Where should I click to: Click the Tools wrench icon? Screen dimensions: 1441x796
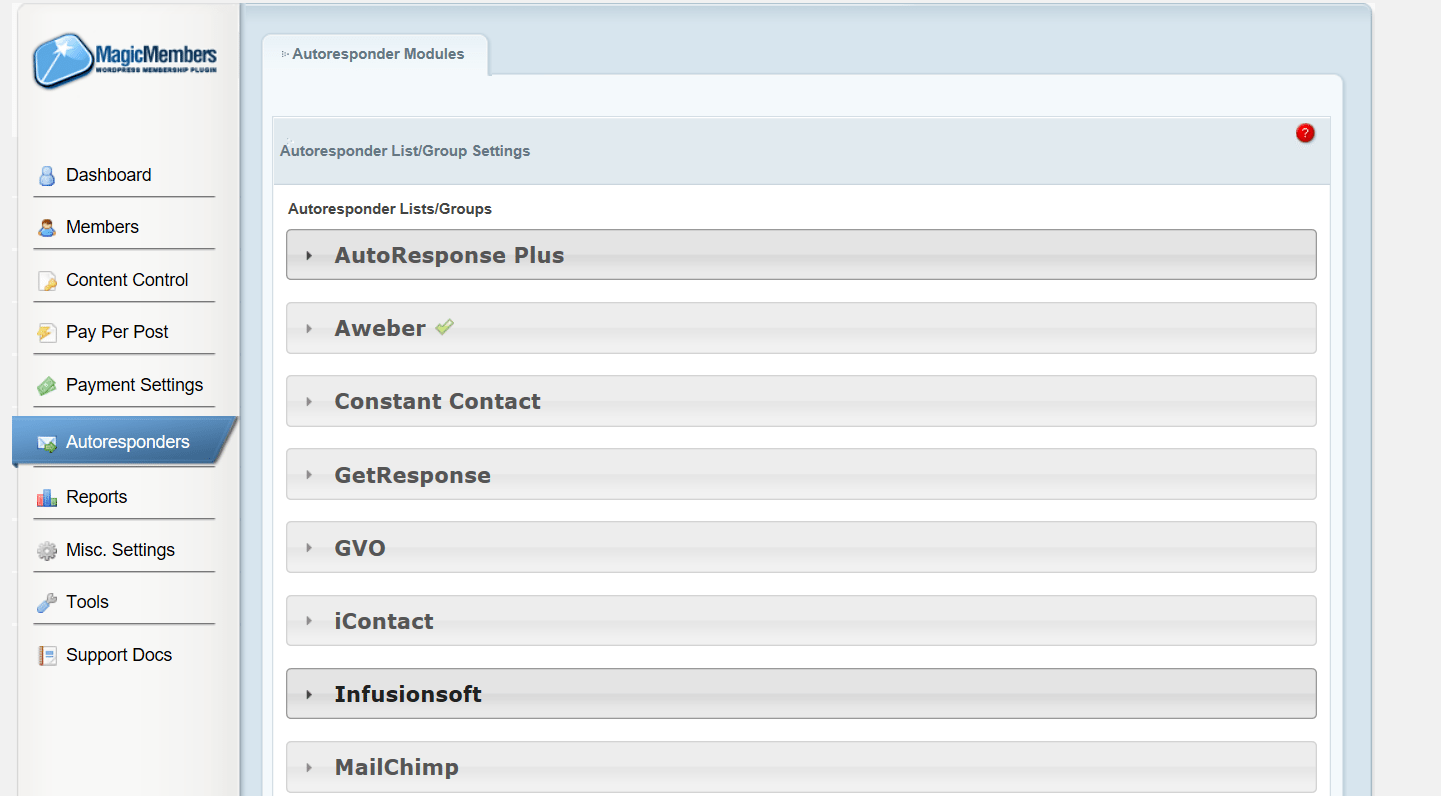point(47,603)
